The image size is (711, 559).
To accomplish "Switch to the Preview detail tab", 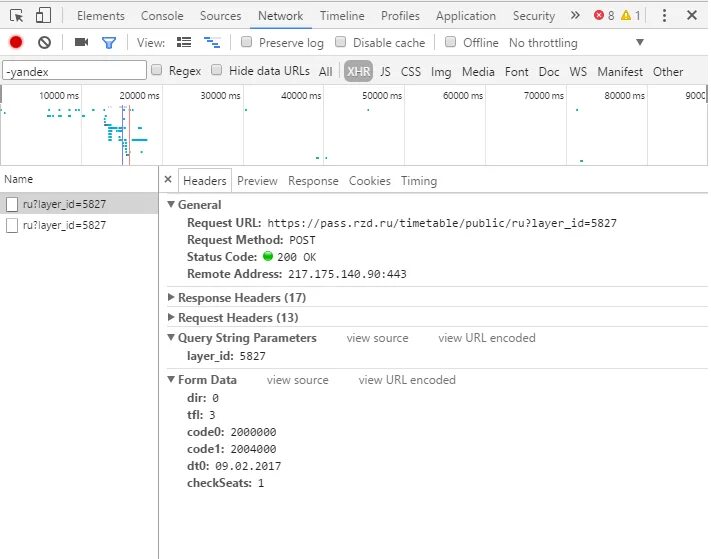I will point(257,181).
